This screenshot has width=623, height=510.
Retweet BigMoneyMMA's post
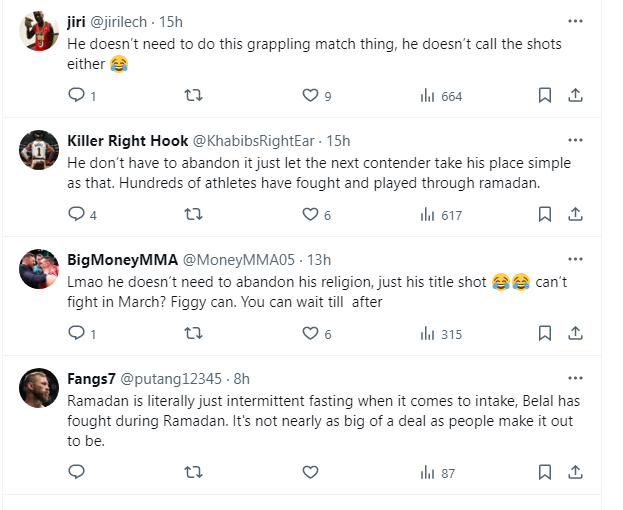coord(194,334)
